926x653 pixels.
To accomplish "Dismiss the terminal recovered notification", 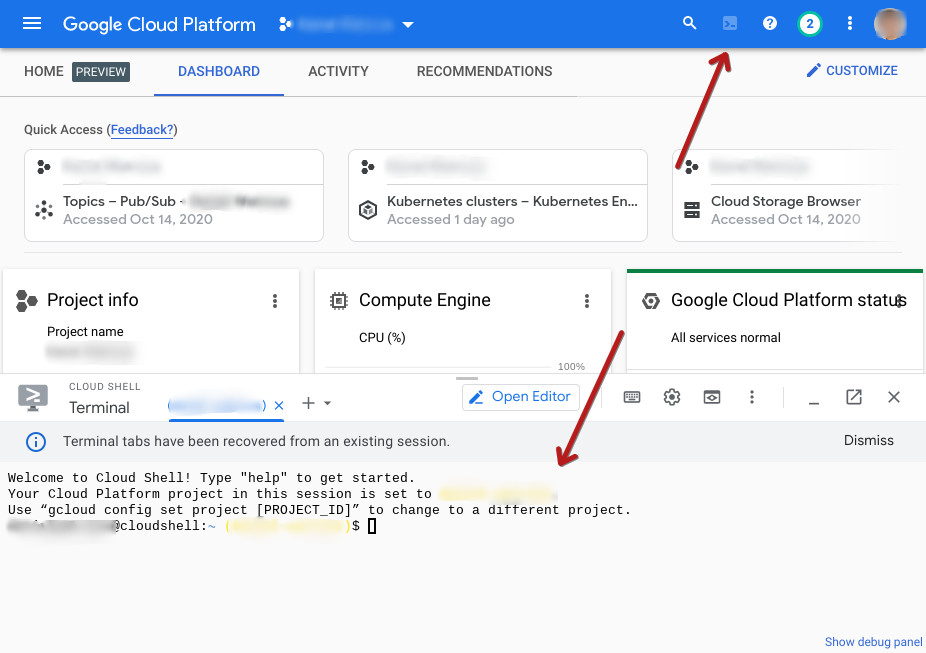I will (868, 441).
